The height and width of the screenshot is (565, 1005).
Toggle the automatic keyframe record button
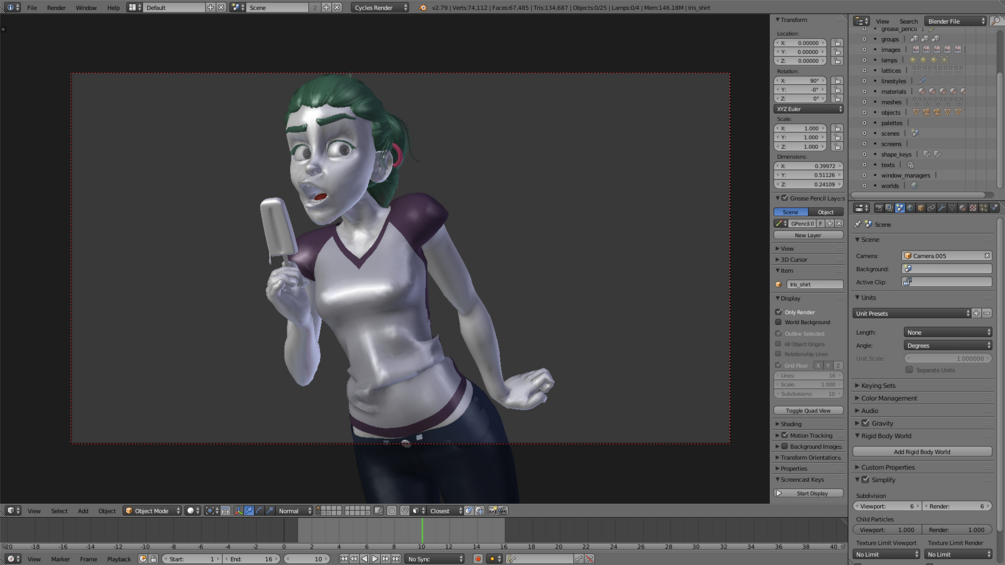tap(478, 559)
